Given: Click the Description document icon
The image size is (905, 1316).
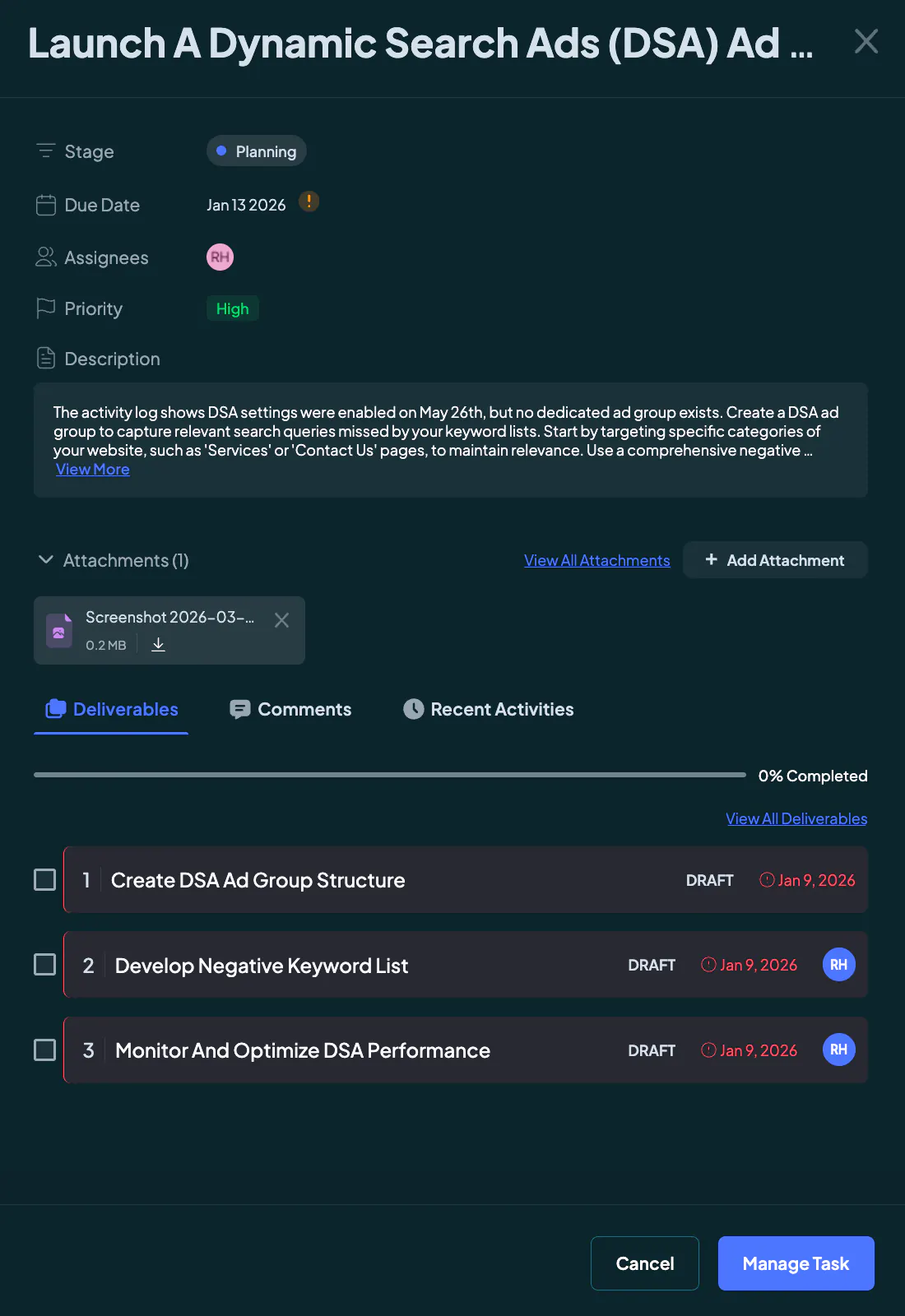Looking at the screenshot, I should click(x=46, y=359).
